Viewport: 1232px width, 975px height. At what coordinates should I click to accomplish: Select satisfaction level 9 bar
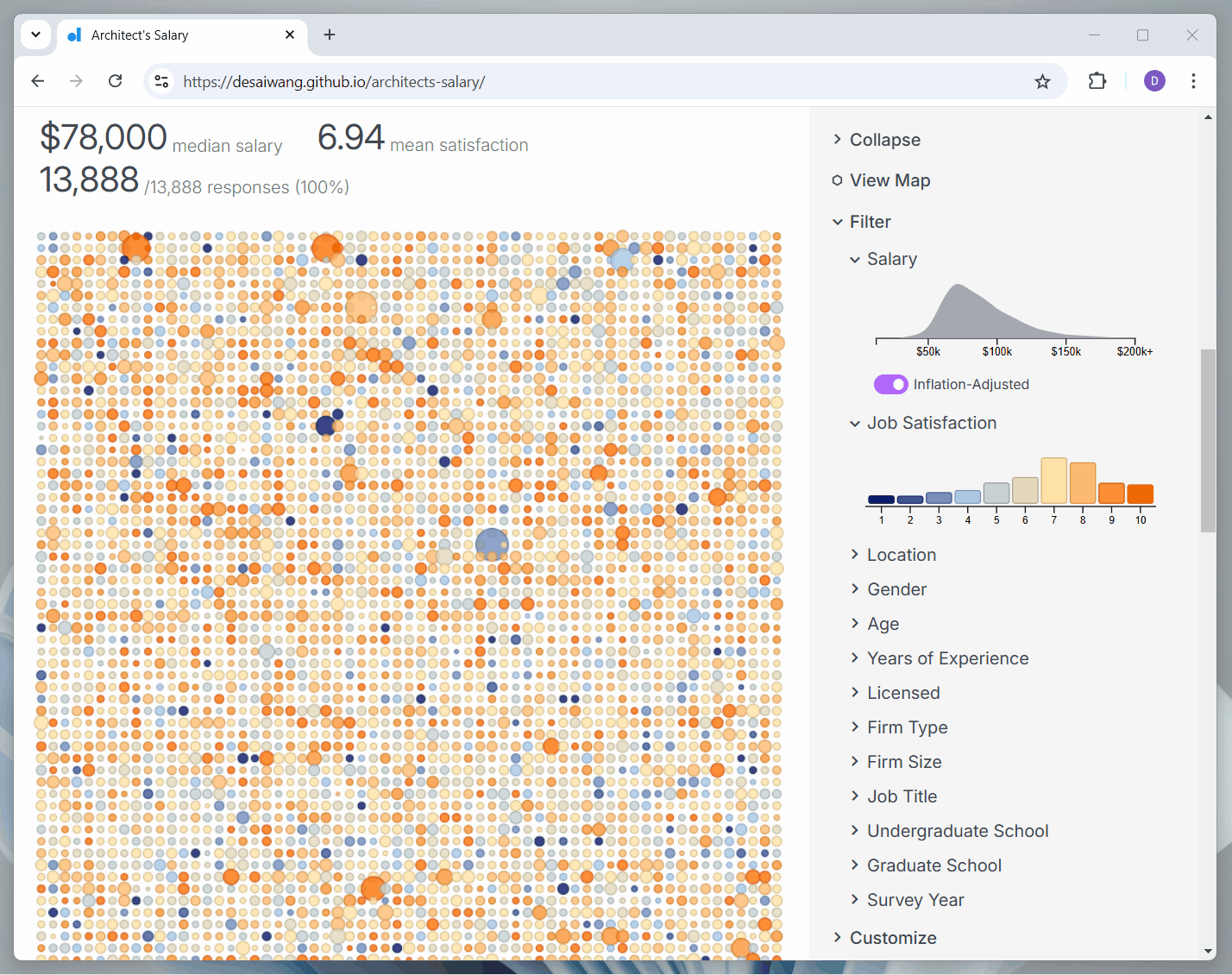click(1111, 494)
